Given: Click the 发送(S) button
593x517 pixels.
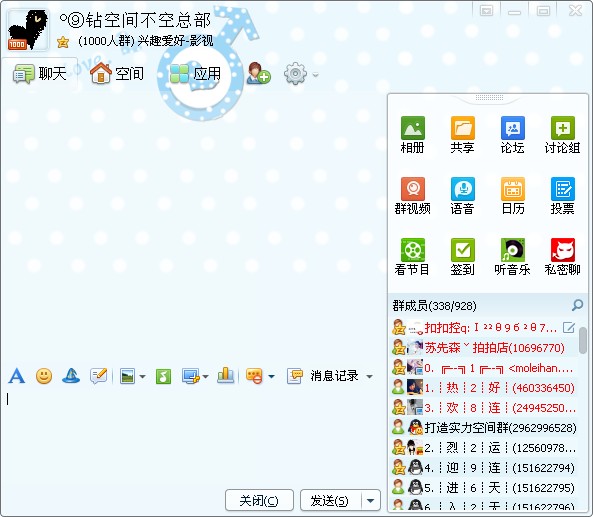Looking at the screenshot, I should point(331,500).
